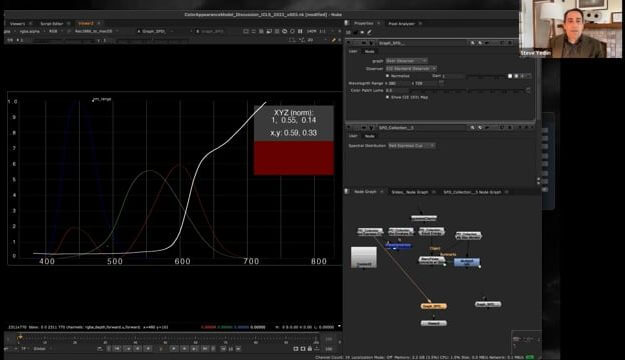This screenshot has width=625, height=360.
Task: Toggle Show CIE 1931 Map checkbox
Action: (x=387, y=97)
